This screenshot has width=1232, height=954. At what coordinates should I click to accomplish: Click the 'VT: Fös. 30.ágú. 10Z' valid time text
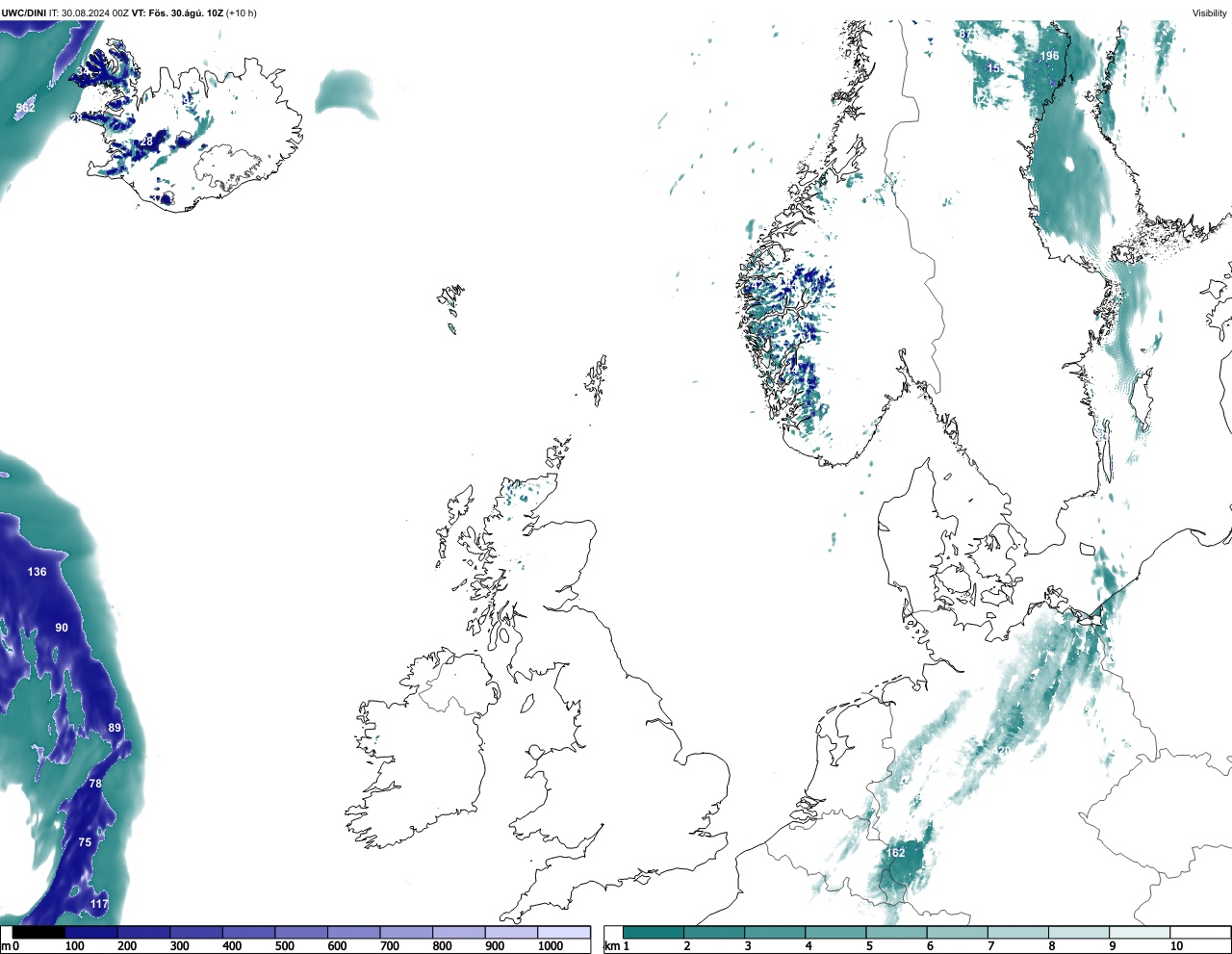click(x=177, y=13)
